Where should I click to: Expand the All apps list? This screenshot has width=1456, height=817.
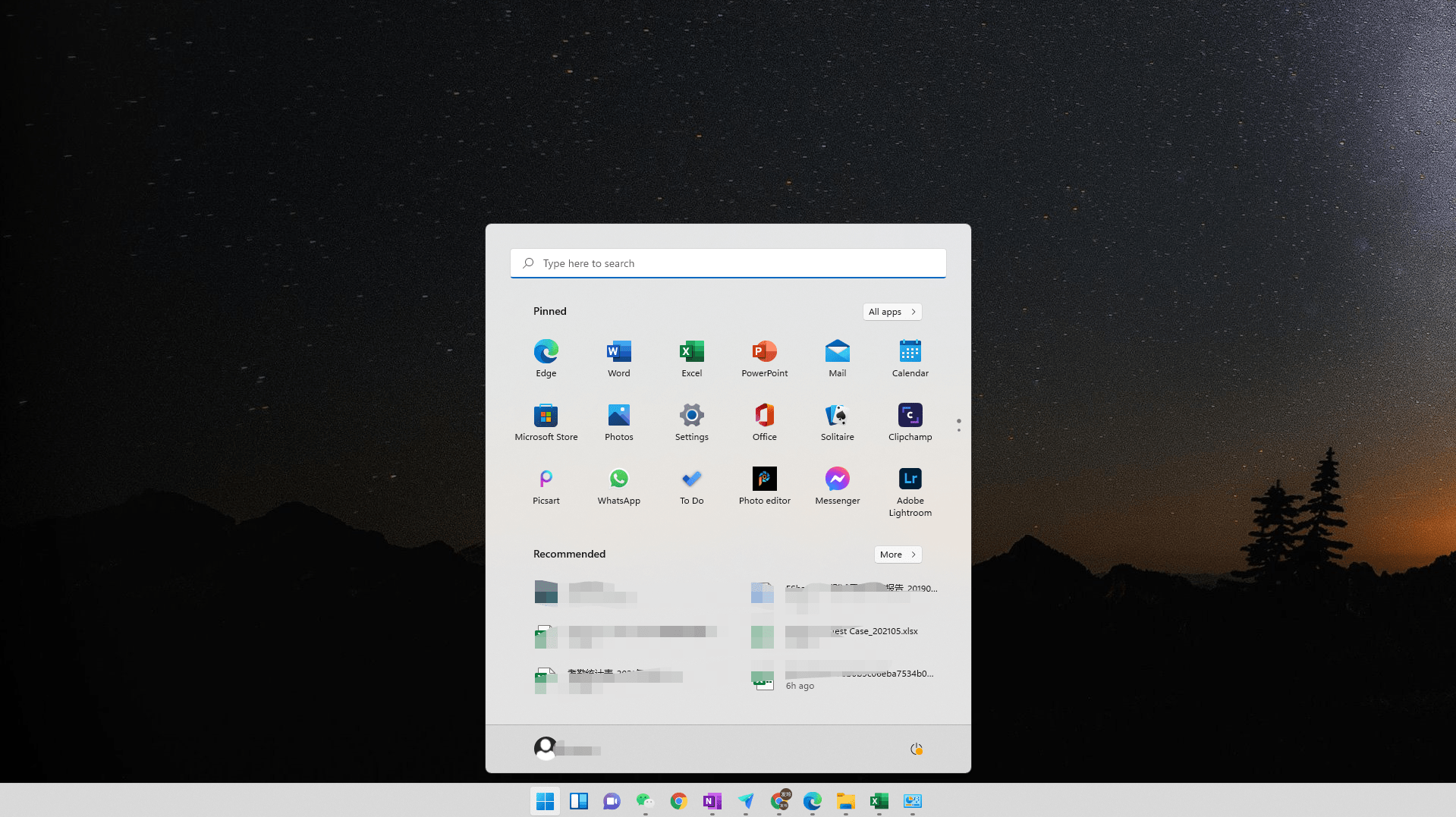(x=892, y=312)
